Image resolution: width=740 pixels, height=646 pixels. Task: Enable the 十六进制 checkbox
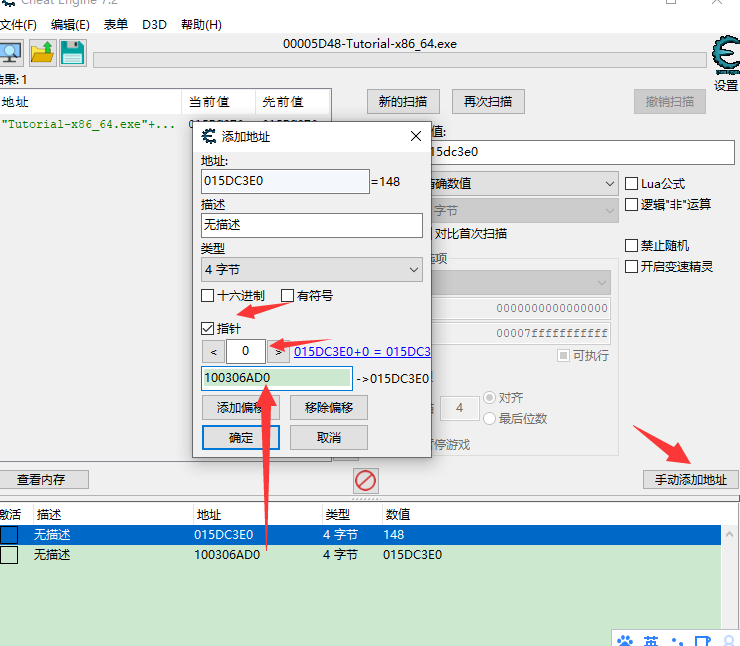click(207, 296)
